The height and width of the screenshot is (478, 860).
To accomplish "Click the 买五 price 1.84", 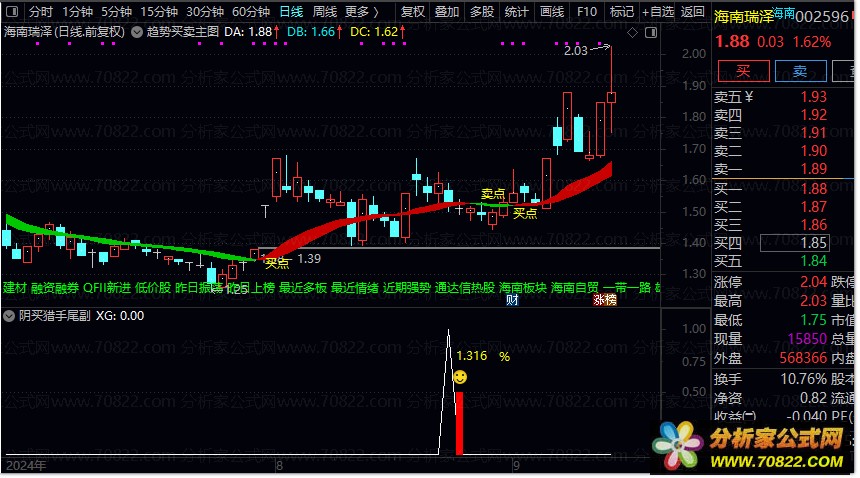I will click(813, 261).
